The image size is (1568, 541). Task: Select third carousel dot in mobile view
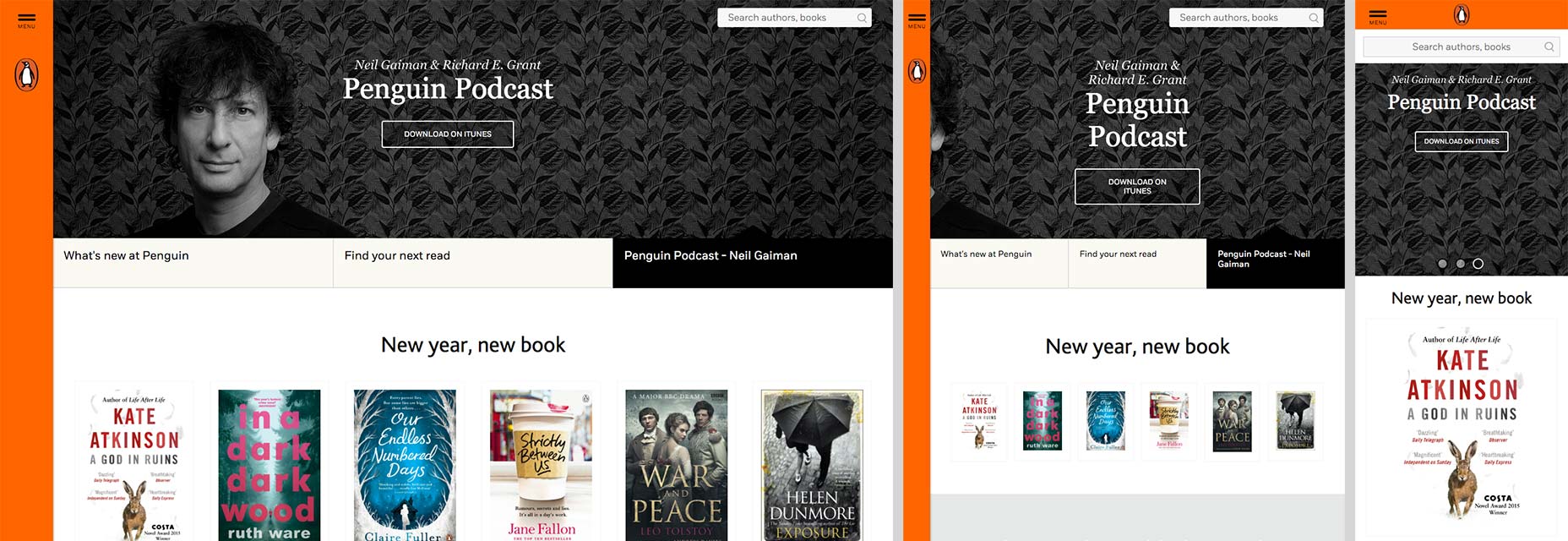coord(1478,264)
